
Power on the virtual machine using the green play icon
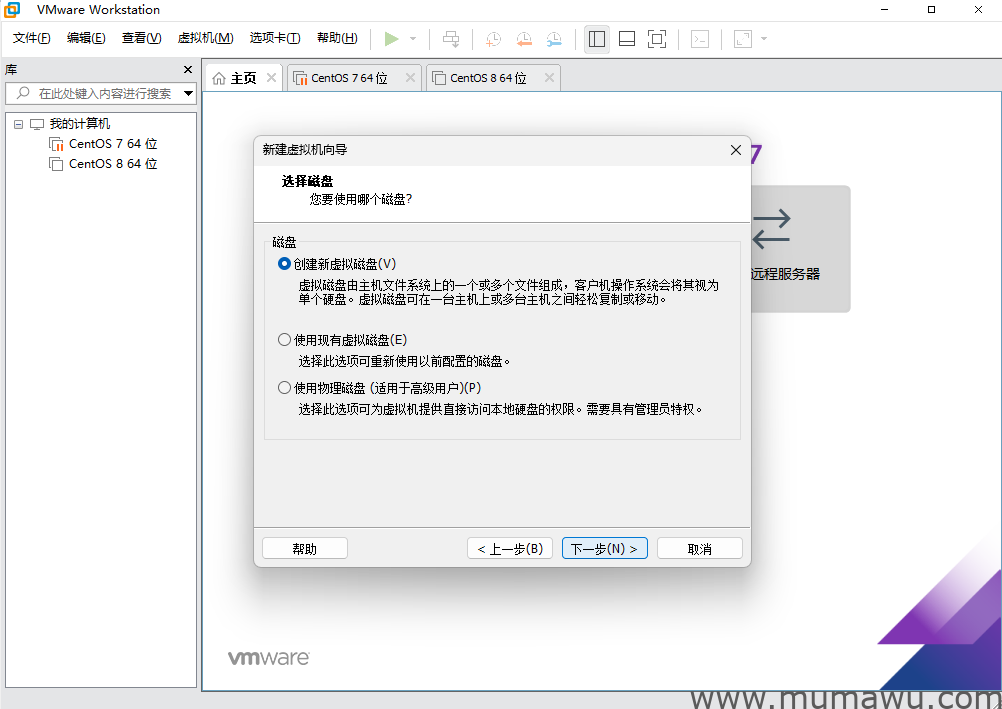click(x=391, y=38)
